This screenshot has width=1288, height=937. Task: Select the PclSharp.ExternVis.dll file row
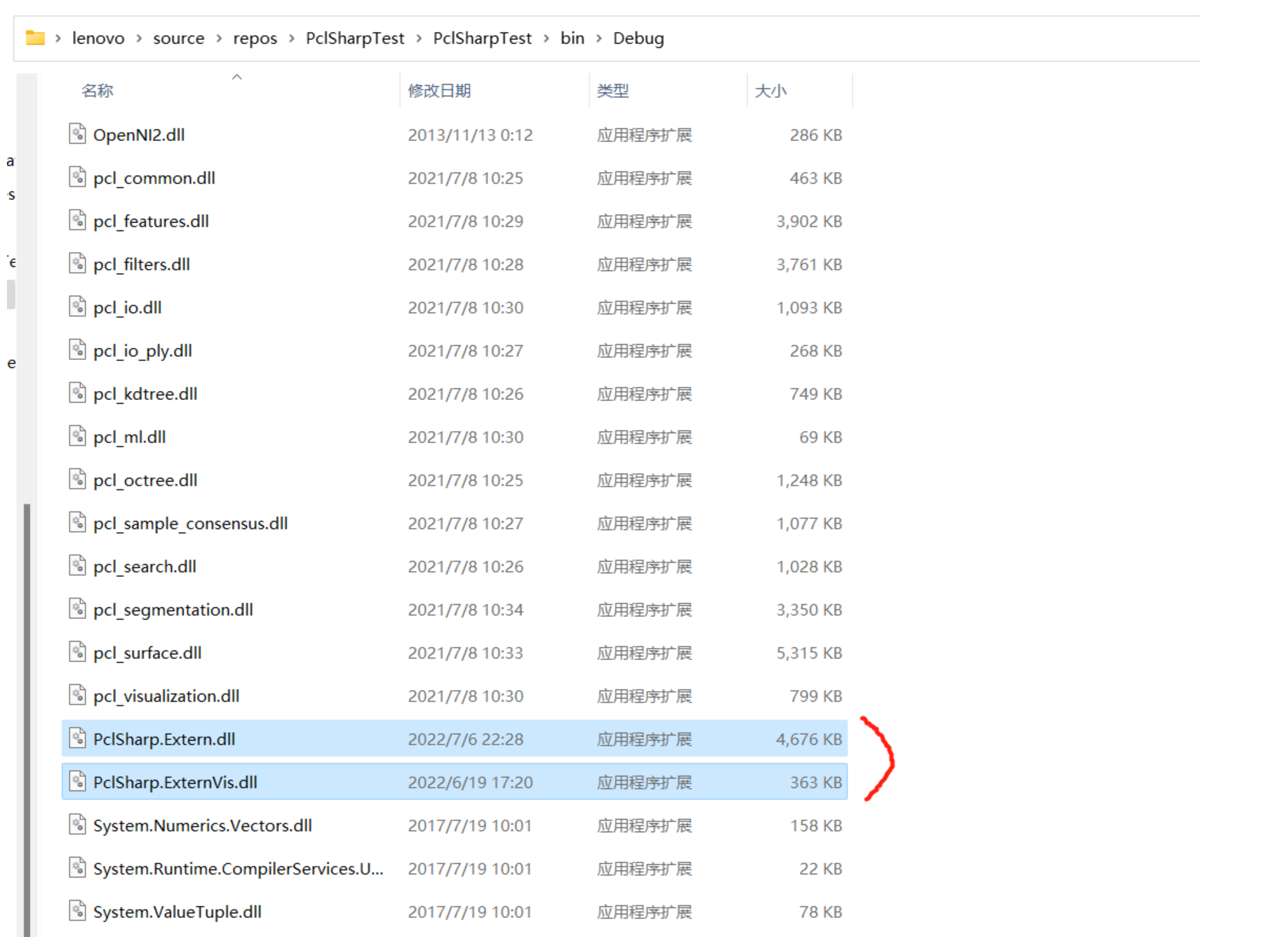455,781
